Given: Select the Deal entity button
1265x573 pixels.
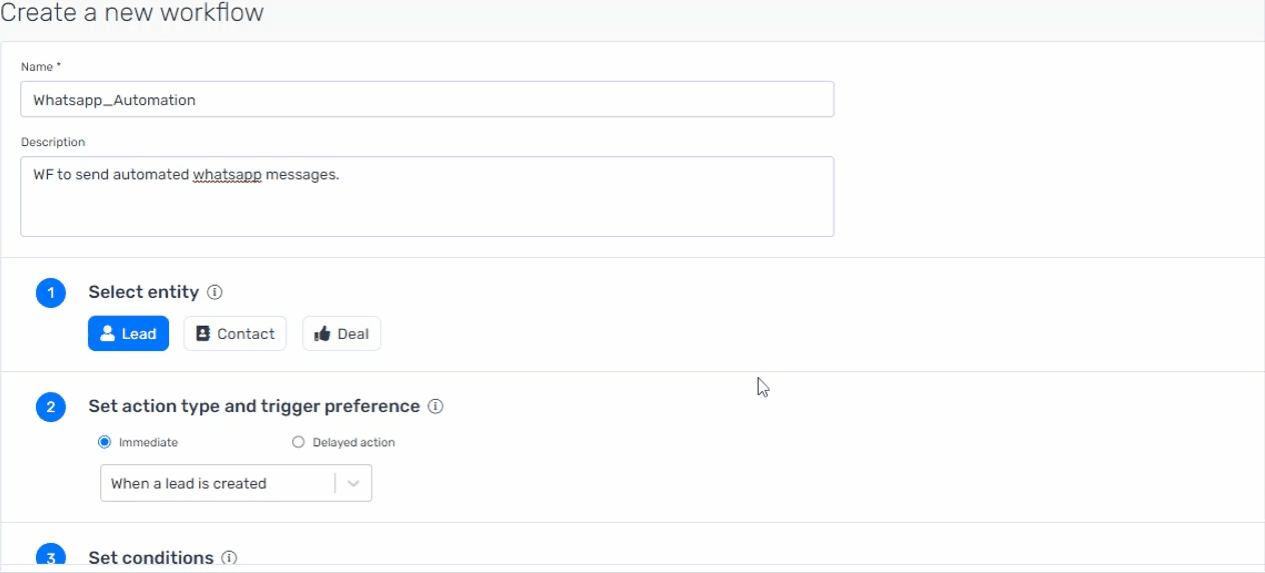Looking at the screenshot, I should [x=342, y=334].
